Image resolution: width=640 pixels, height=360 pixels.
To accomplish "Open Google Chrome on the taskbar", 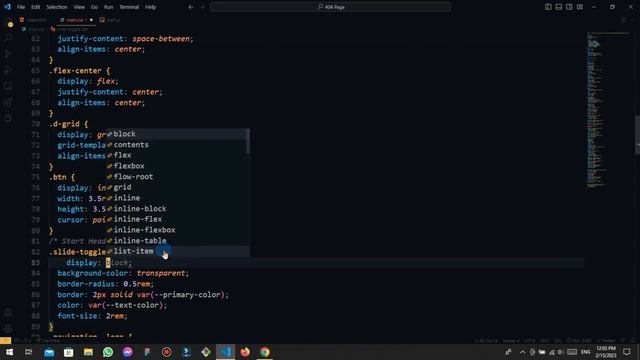I will (x=264, y=352).
